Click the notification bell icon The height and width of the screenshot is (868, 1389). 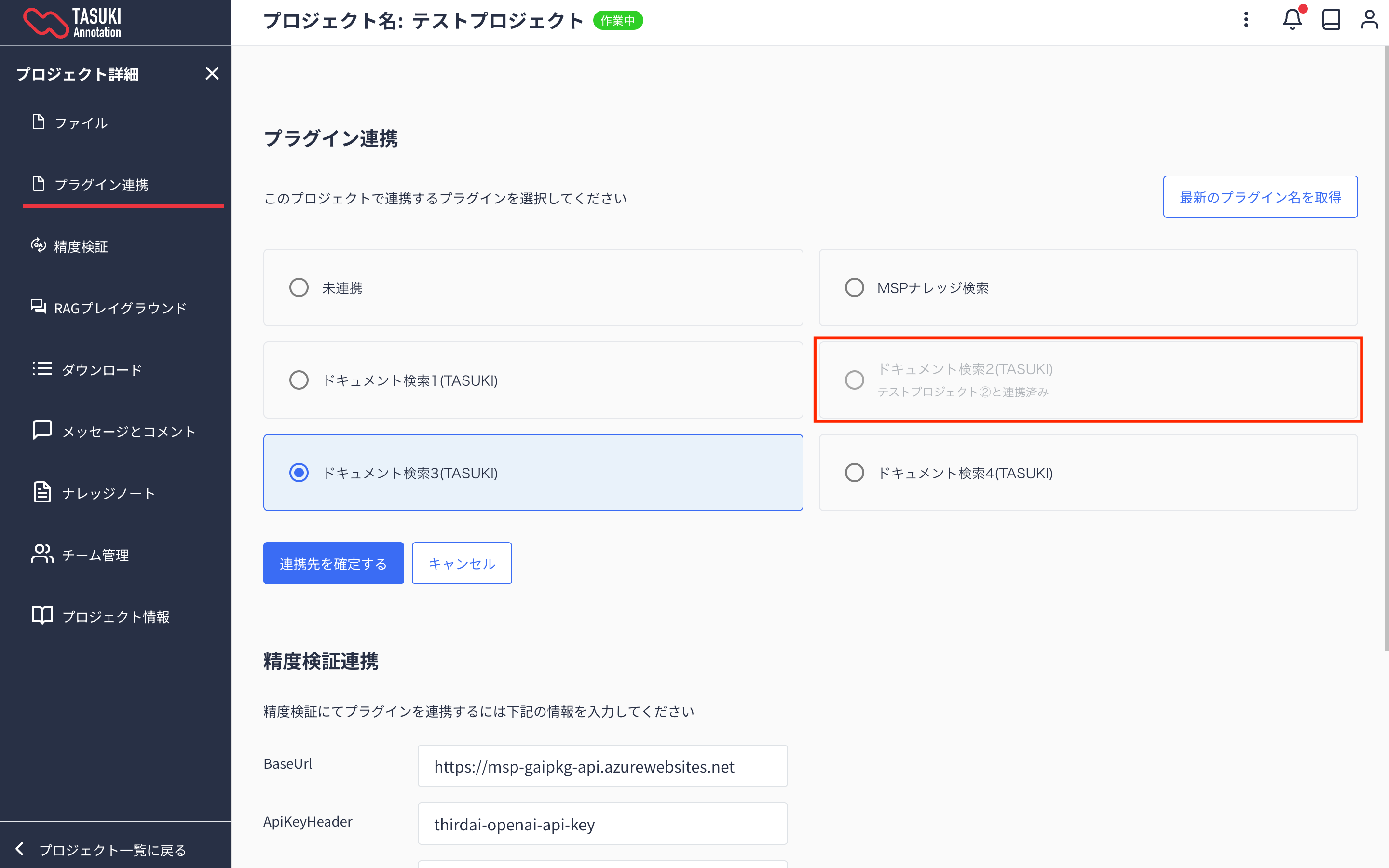[1292, 20]
